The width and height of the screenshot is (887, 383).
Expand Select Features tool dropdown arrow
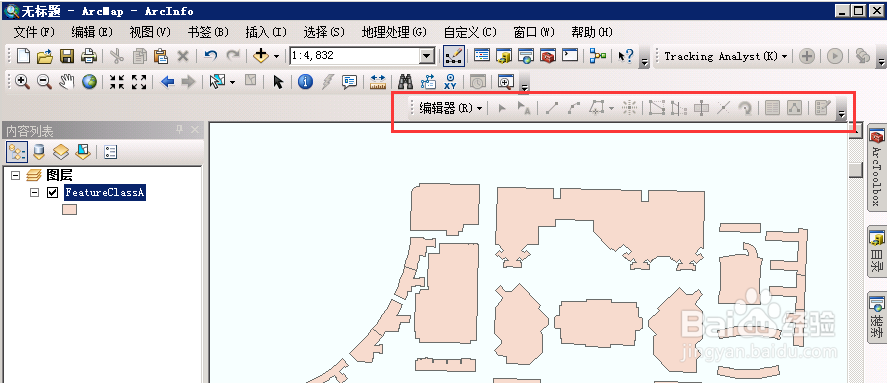pos(232,82)
